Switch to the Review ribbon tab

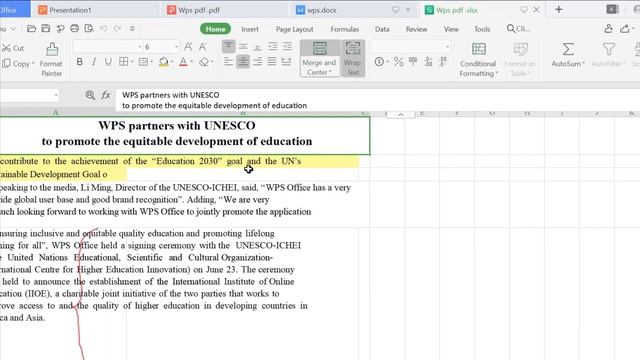(x=416, y=29)
